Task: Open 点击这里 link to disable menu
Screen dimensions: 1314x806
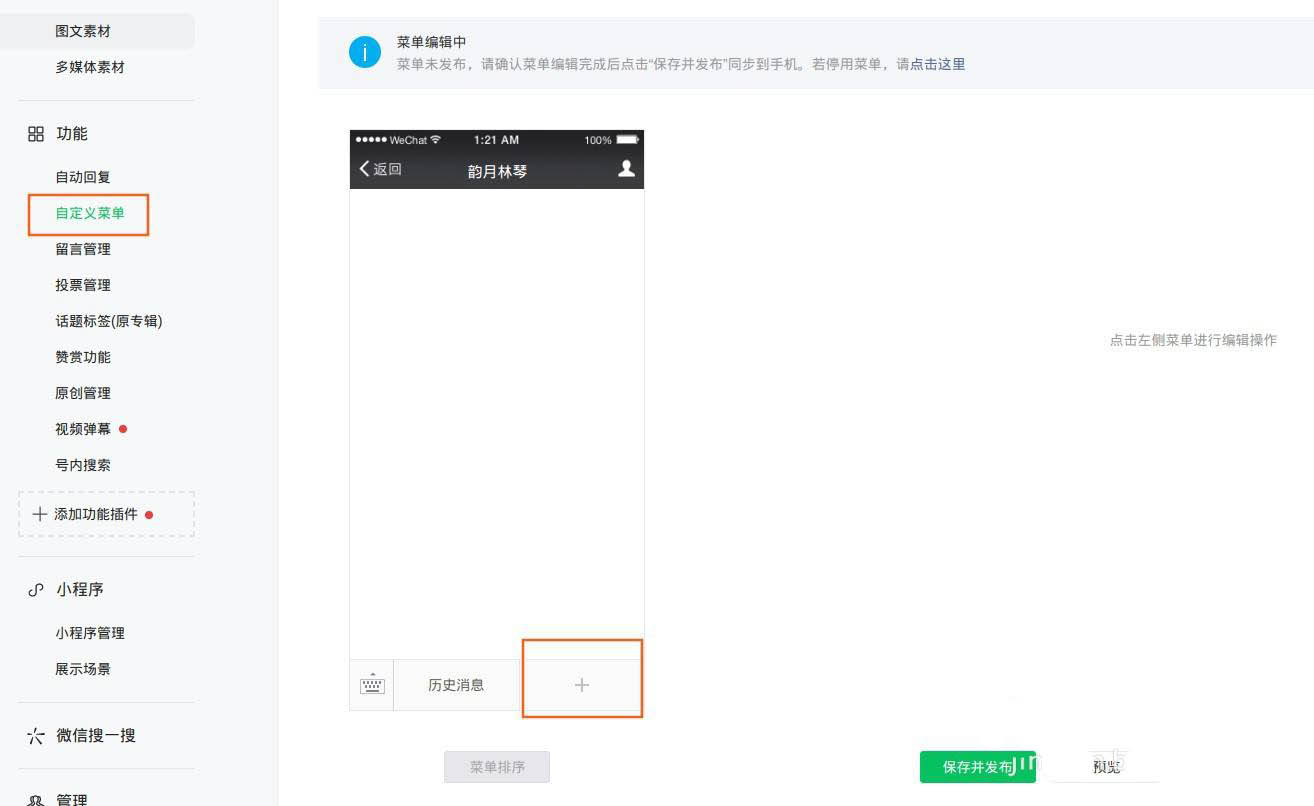Action: tap(937, 63)
